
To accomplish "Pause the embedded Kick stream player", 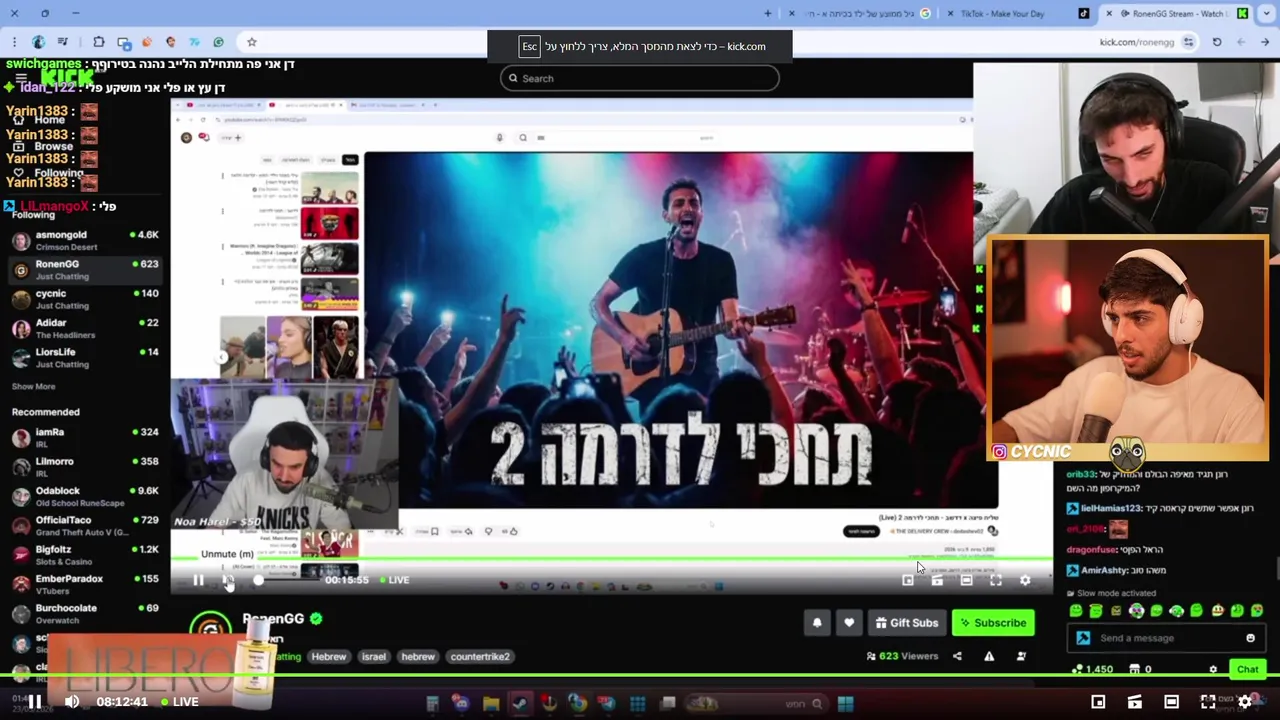I will 198,580.
